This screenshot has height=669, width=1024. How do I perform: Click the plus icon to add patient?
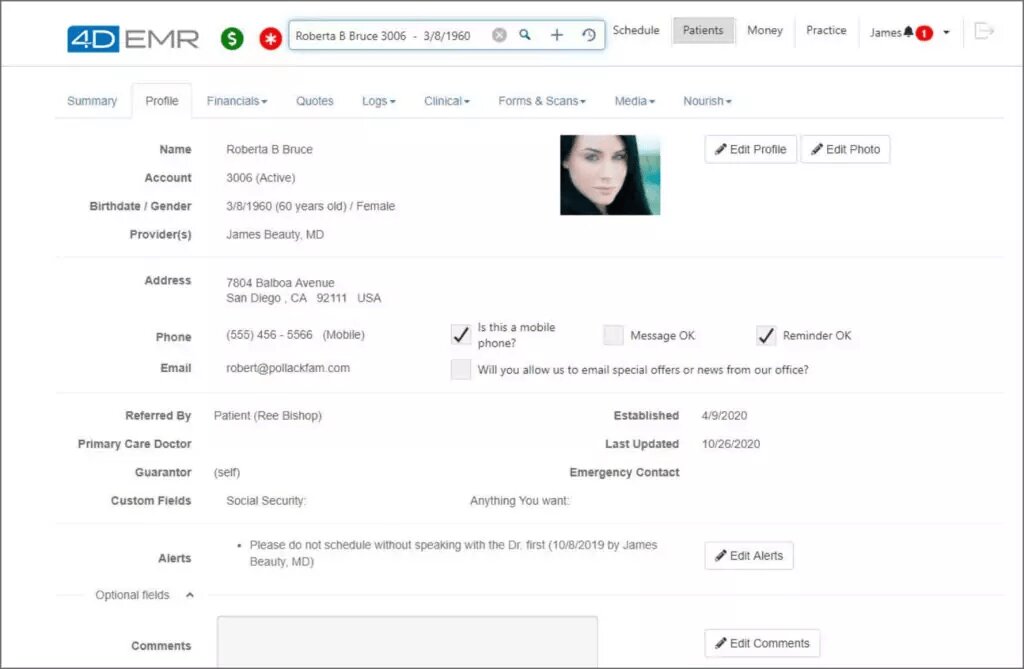[557, 35]
